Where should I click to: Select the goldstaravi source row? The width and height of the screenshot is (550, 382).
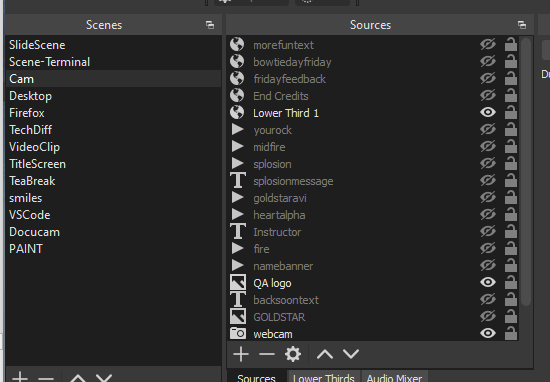373,198
